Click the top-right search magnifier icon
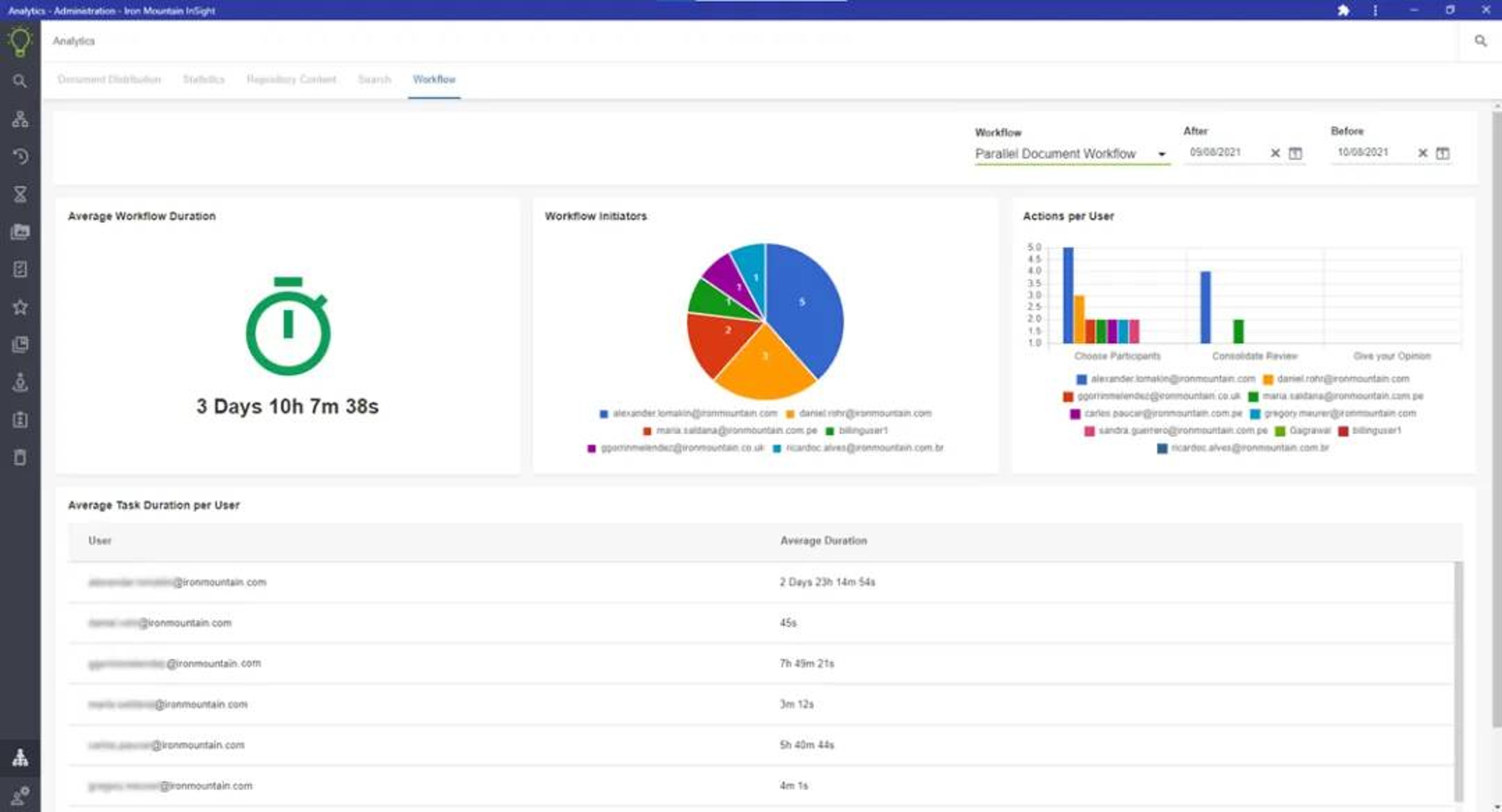Viewport: 1502px width, 812px height. click(x=1480, y=41)
